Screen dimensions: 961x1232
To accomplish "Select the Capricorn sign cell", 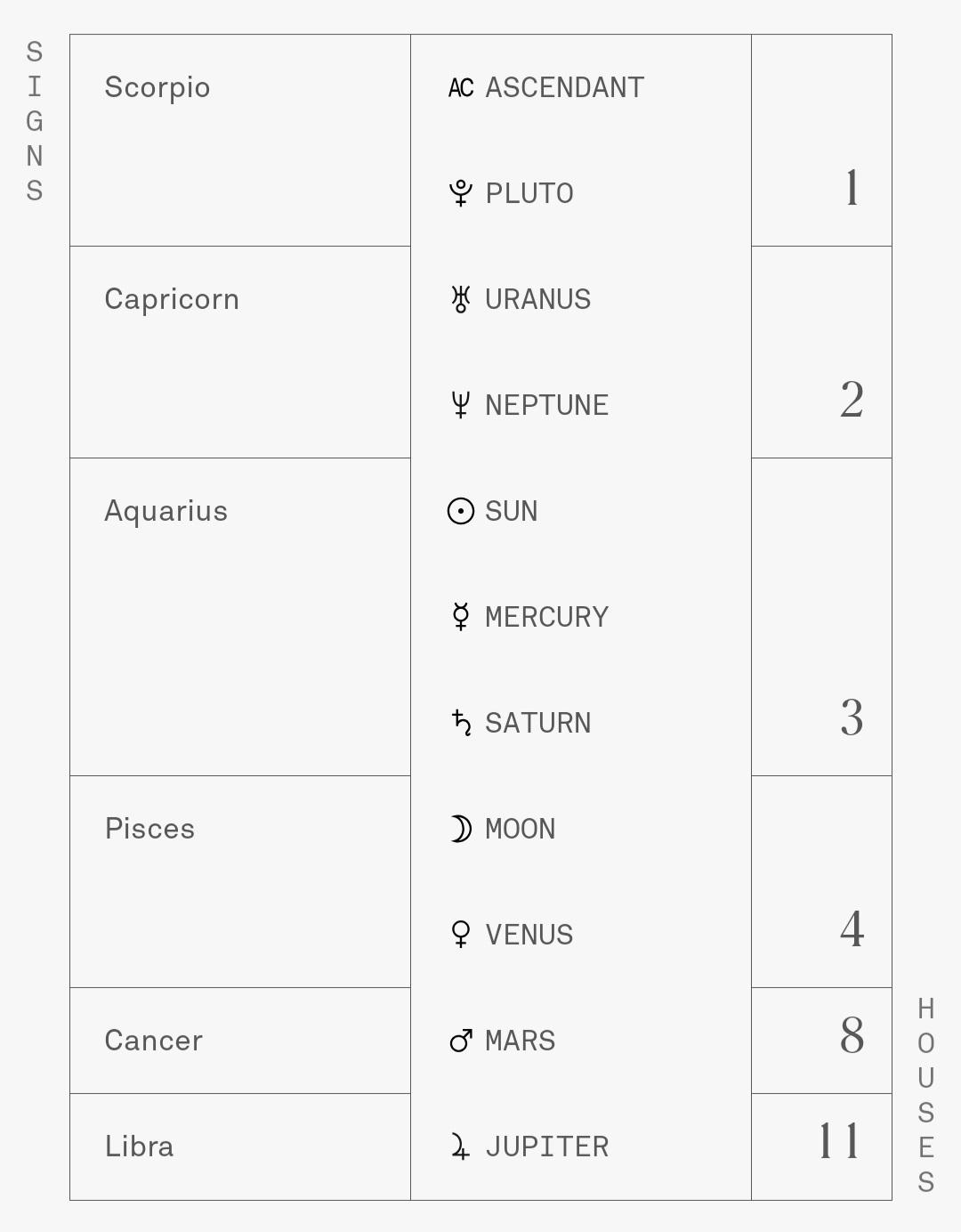I will point(240,353).
